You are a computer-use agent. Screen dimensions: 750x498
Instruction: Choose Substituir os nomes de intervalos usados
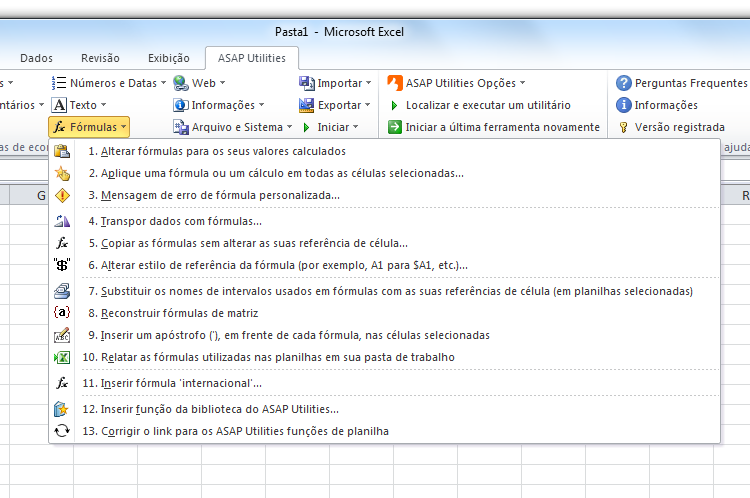tap(385, 291)
